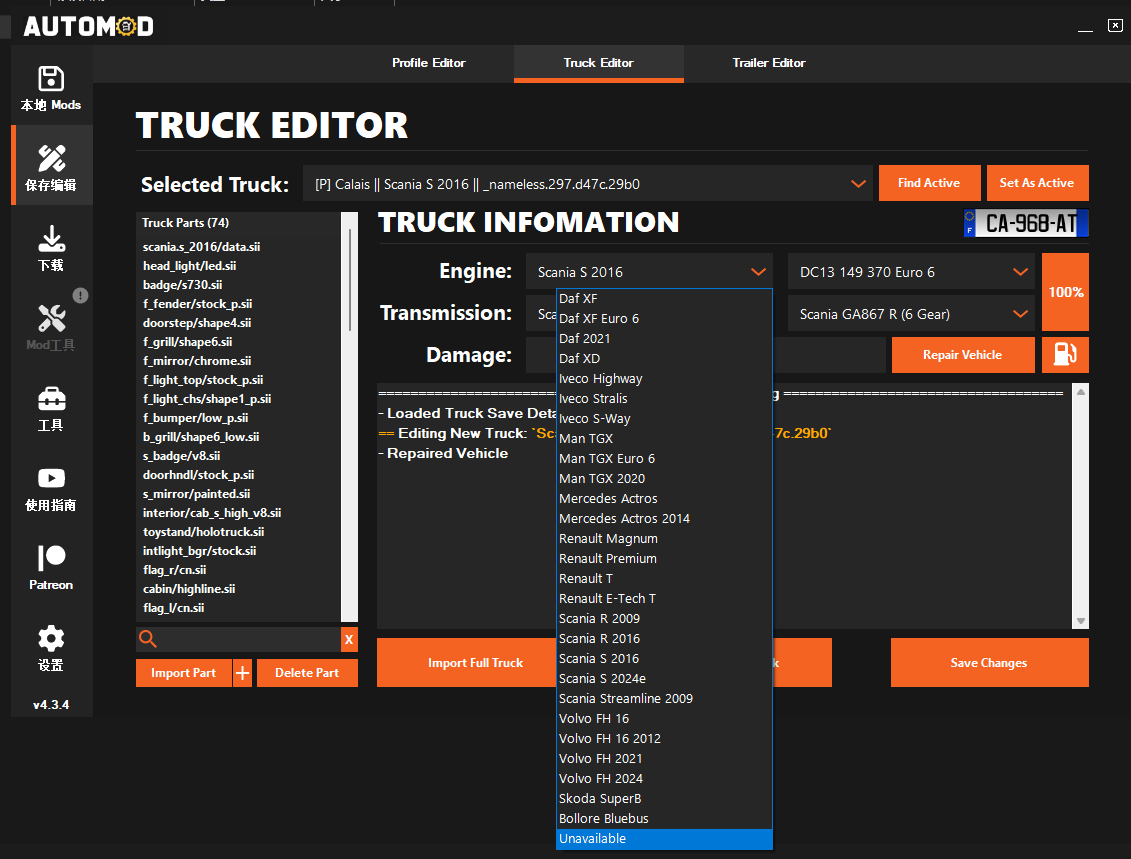
Task: Open the 本地 Mods sidebar section
Action: pyautogui.click(x=50, y=88)
